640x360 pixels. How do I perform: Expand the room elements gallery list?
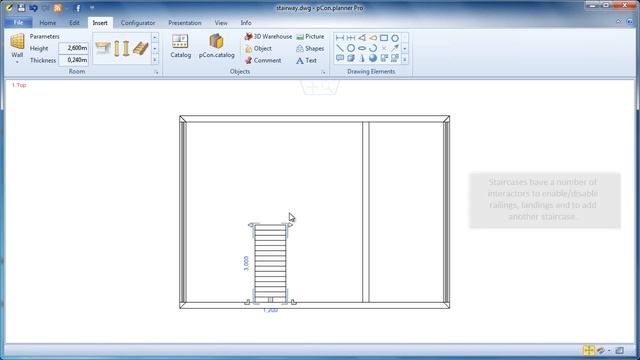coord(155,60)
